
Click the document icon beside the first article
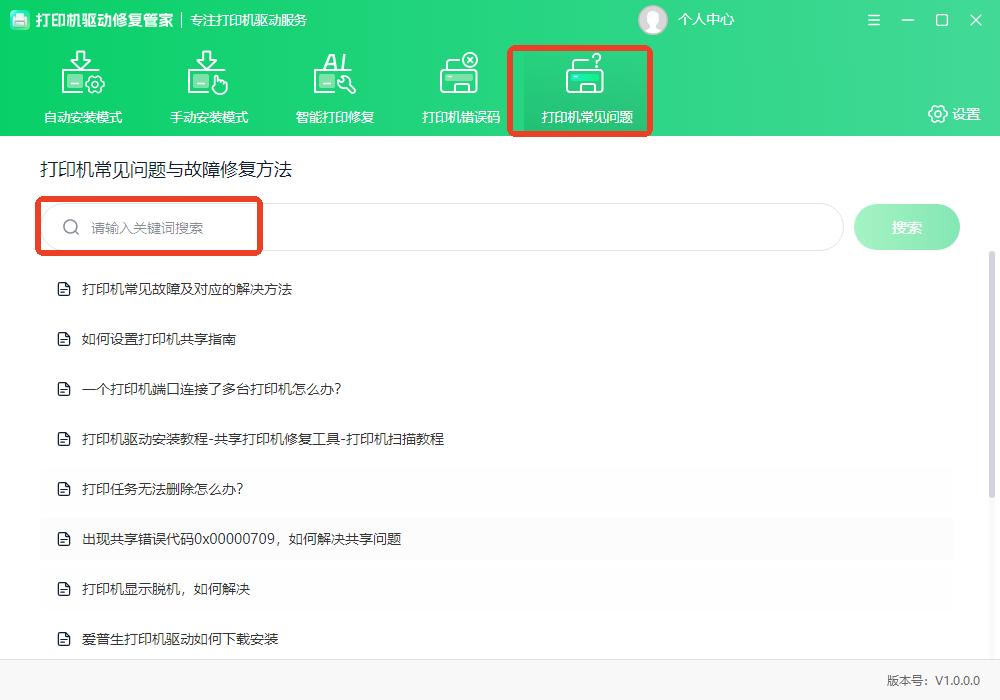click(62, 289)
